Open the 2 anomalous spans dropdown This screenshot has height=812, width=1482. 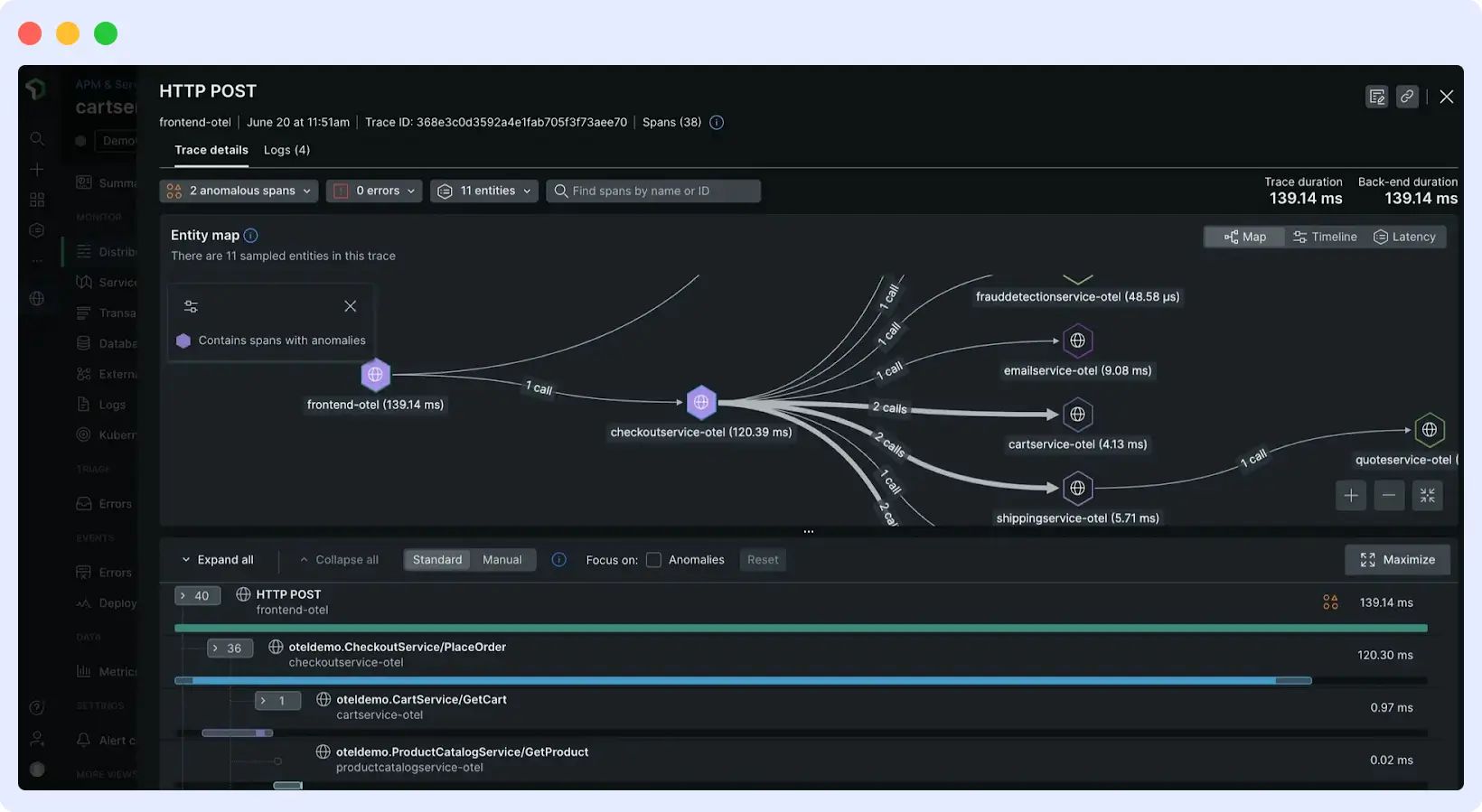pos(239,191)
